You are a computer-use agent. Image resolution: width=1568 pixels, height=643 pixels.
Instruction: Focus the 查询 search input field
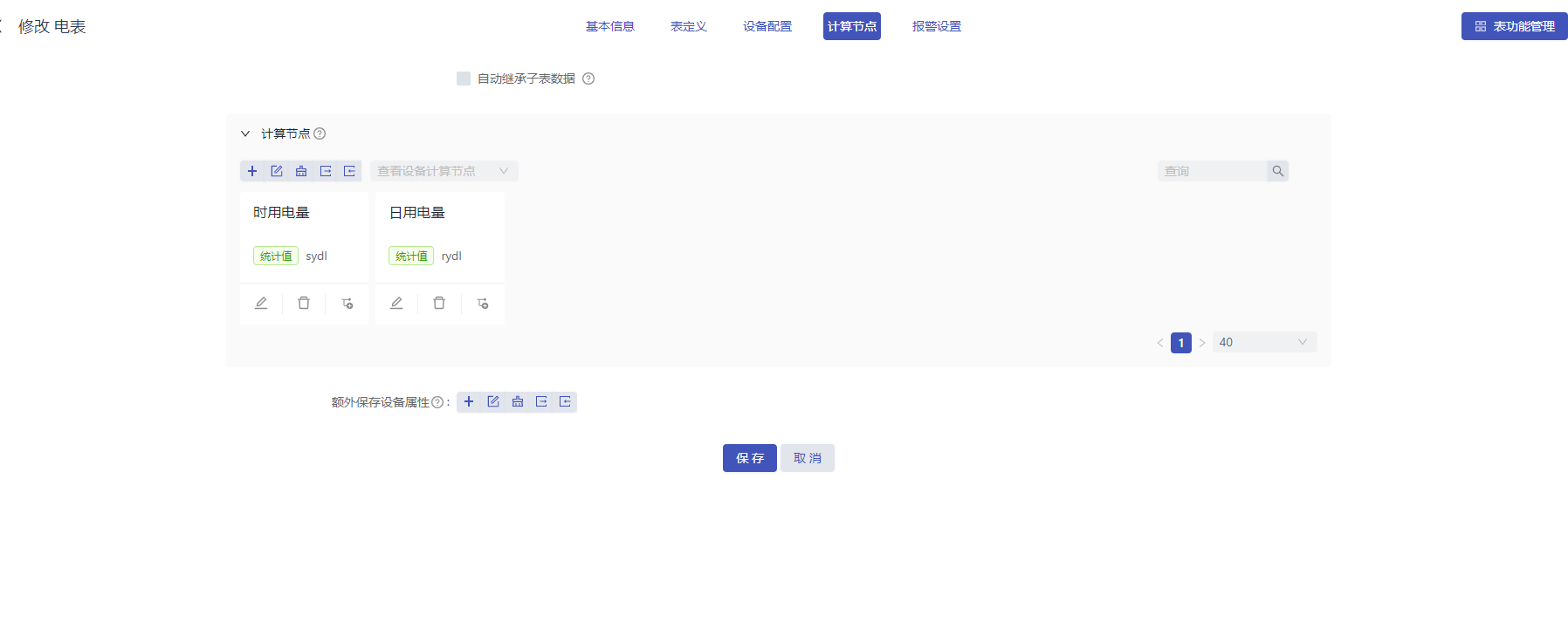coord(1212,171)
